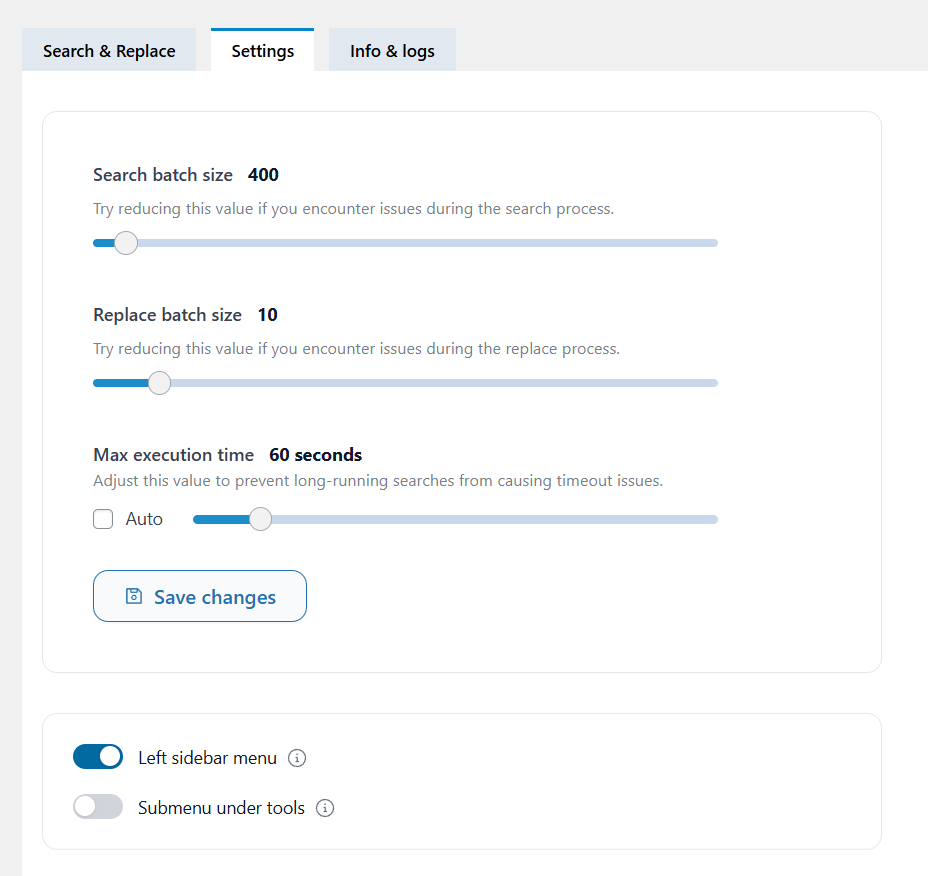The image size is (928, 876).
Task: Open the Info & logs tab
Action: point(391,49)
